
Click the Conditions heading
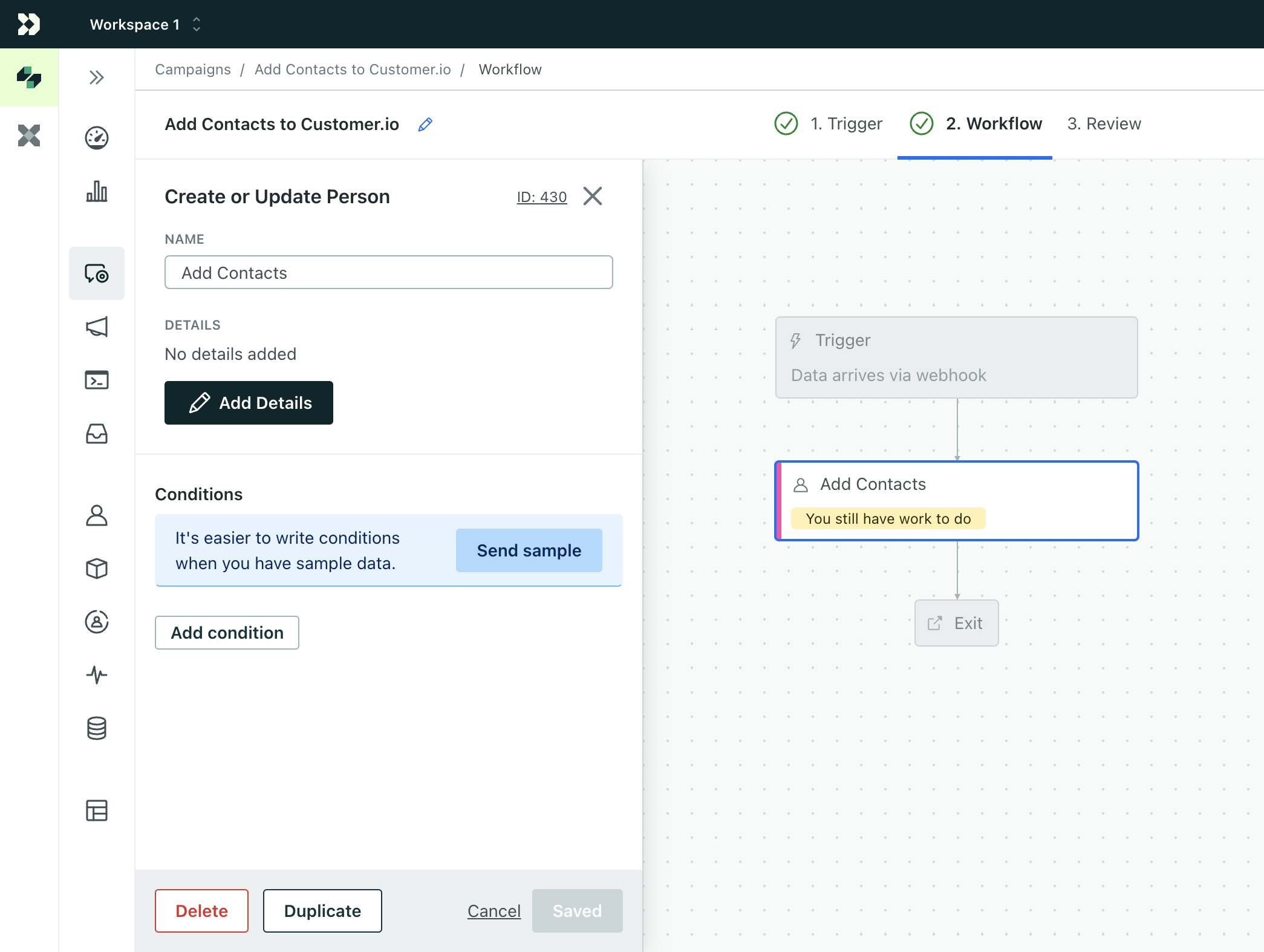click(199, 494)
